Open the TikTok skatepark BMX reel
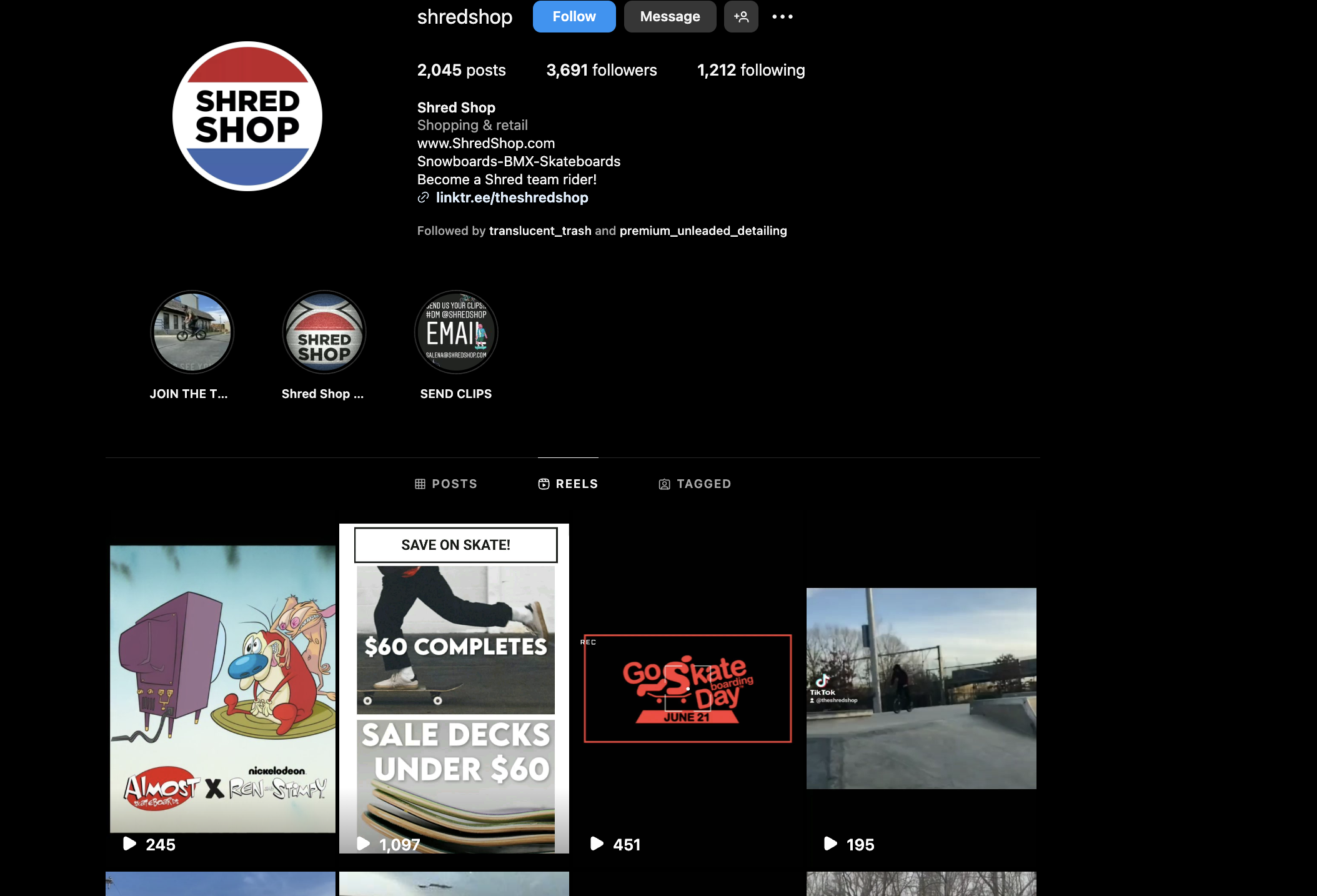Viewport: 1317px width, 896px height. click(922, 689)
